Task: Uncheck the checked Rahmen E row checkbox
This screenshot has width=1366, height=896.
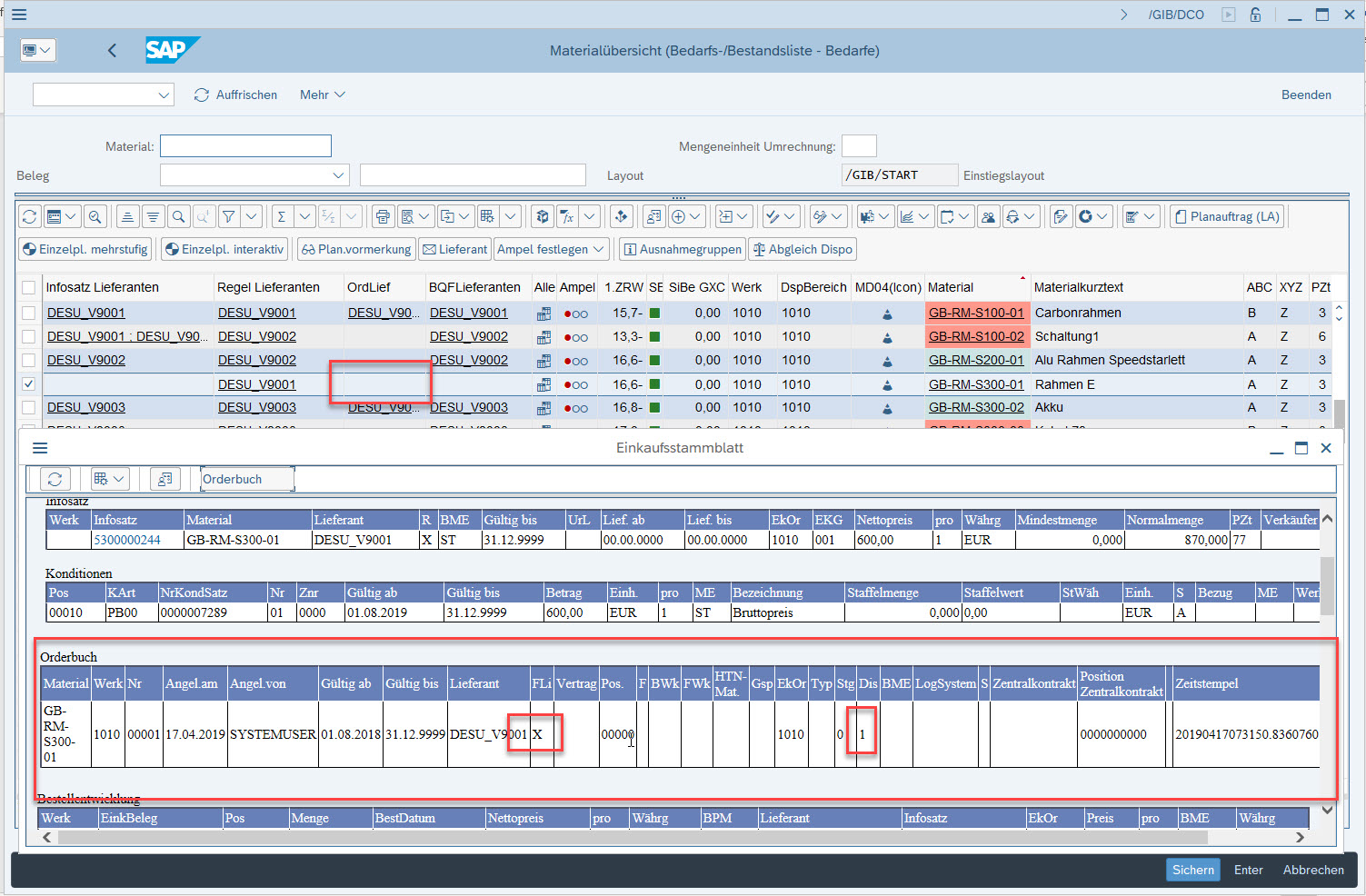Action: click(29, 384)
